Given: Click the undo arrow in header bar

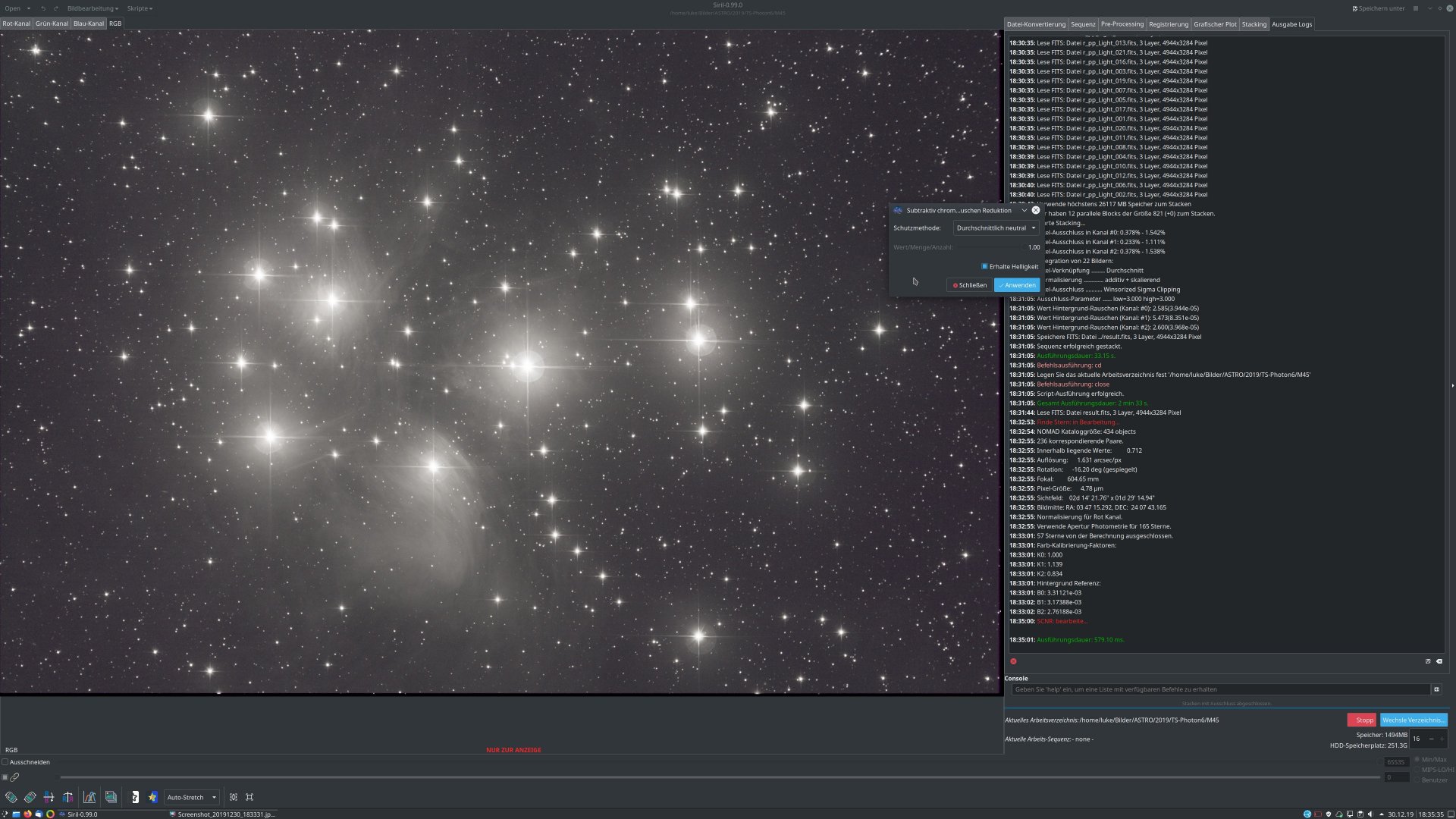Looking at the screenshot, I should pyautogui.click(x=43, y=8).
